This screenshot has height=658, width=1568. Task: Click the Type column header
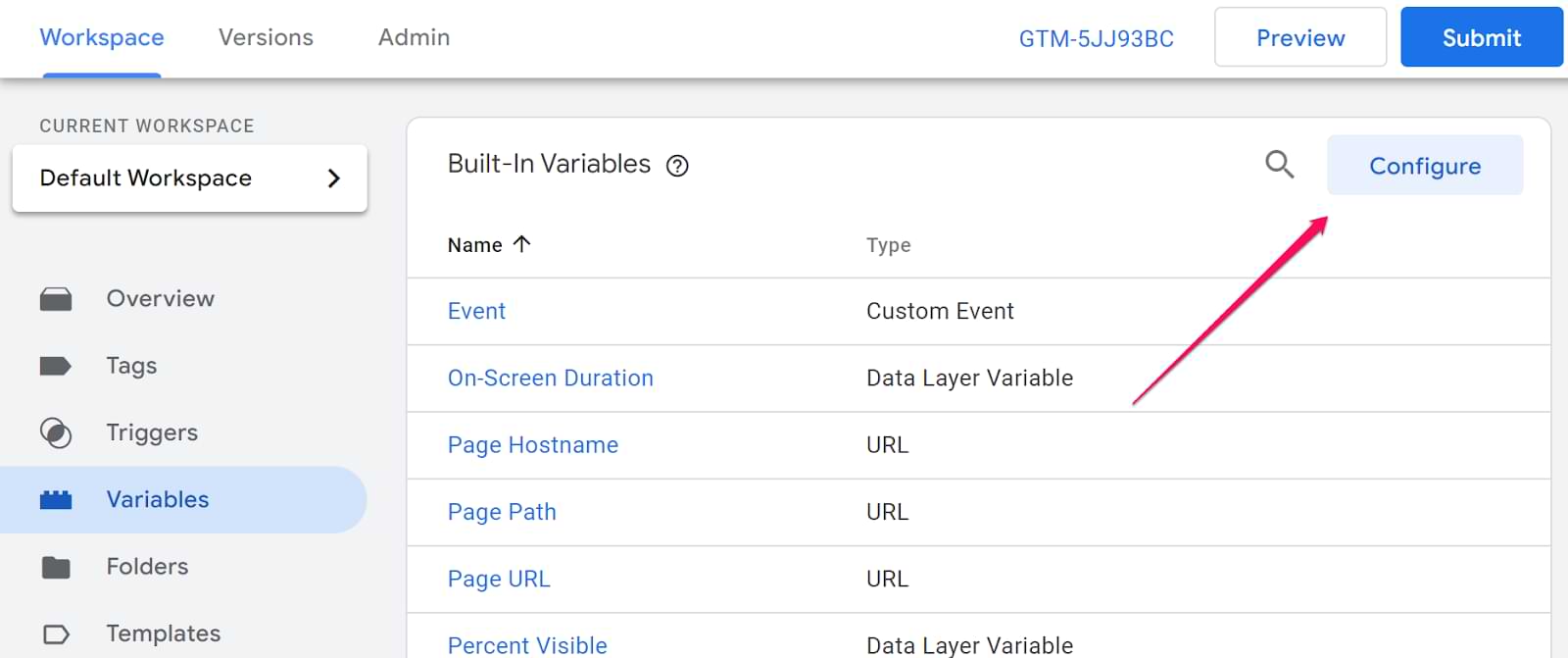[888, 245]
